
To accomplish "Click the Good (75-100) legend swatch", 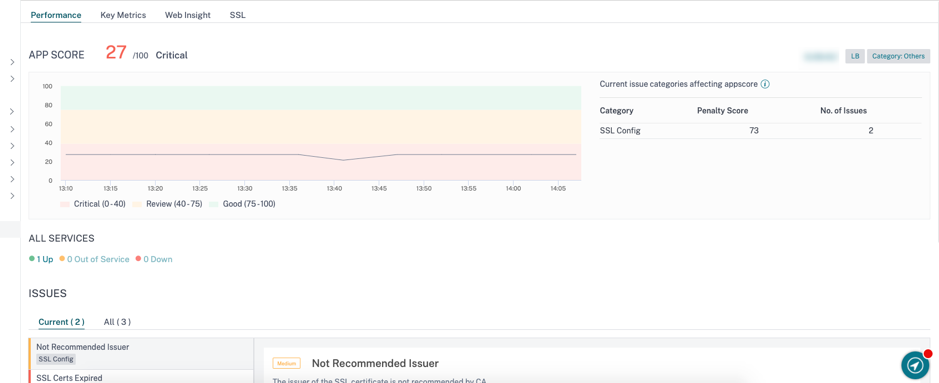I will pyautogui.click(x=214, y=204).
